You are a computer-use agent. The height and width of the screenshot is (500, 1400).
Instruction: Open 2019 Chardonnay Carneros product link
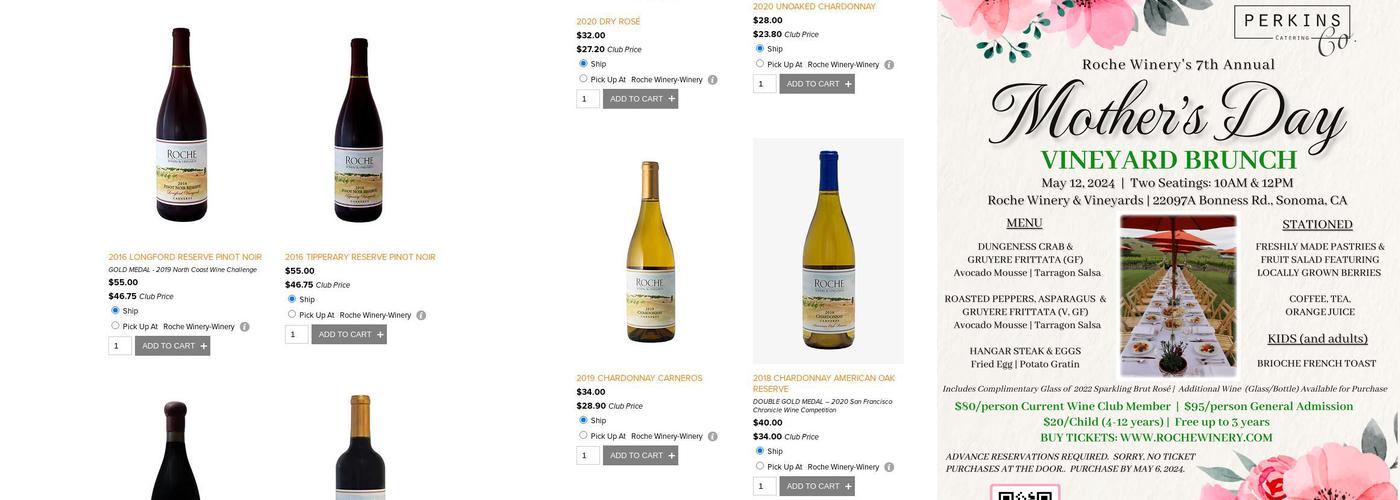[x=639, y=378]
